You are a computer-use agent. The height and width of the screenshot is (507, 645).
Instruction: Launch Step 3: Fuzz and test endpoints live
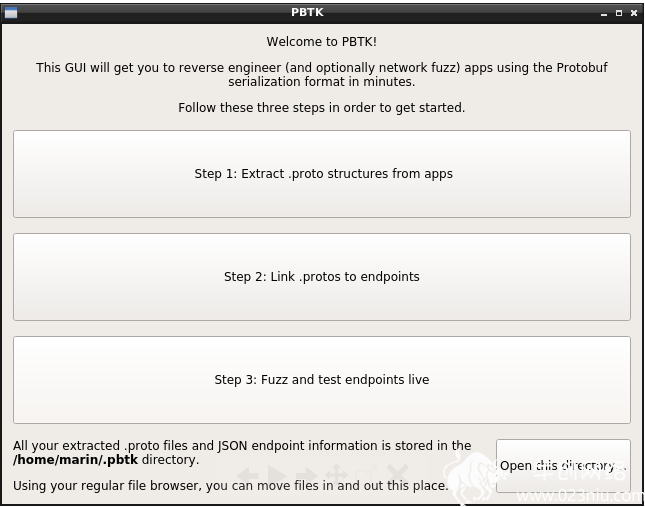click(322, 380)
